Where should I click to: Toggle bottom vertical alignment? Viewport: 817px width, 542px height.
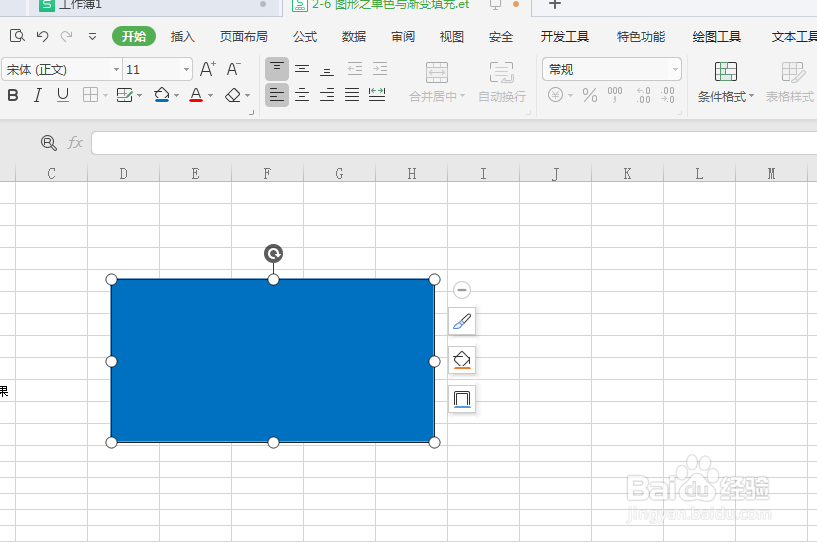327,69
